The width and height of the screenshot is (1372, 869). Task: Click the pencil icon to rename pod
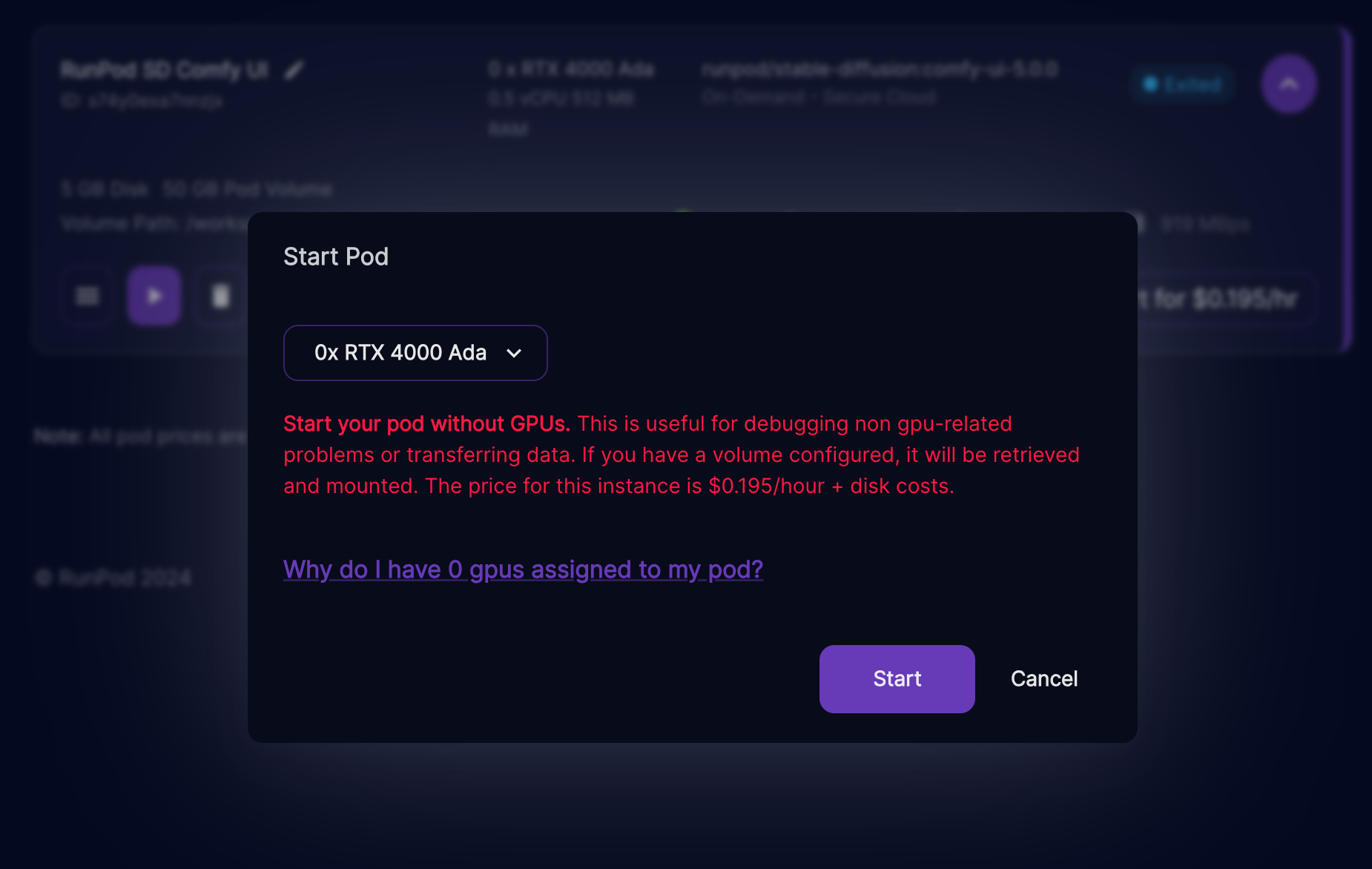pyautogui.click(x=294, y=70)
